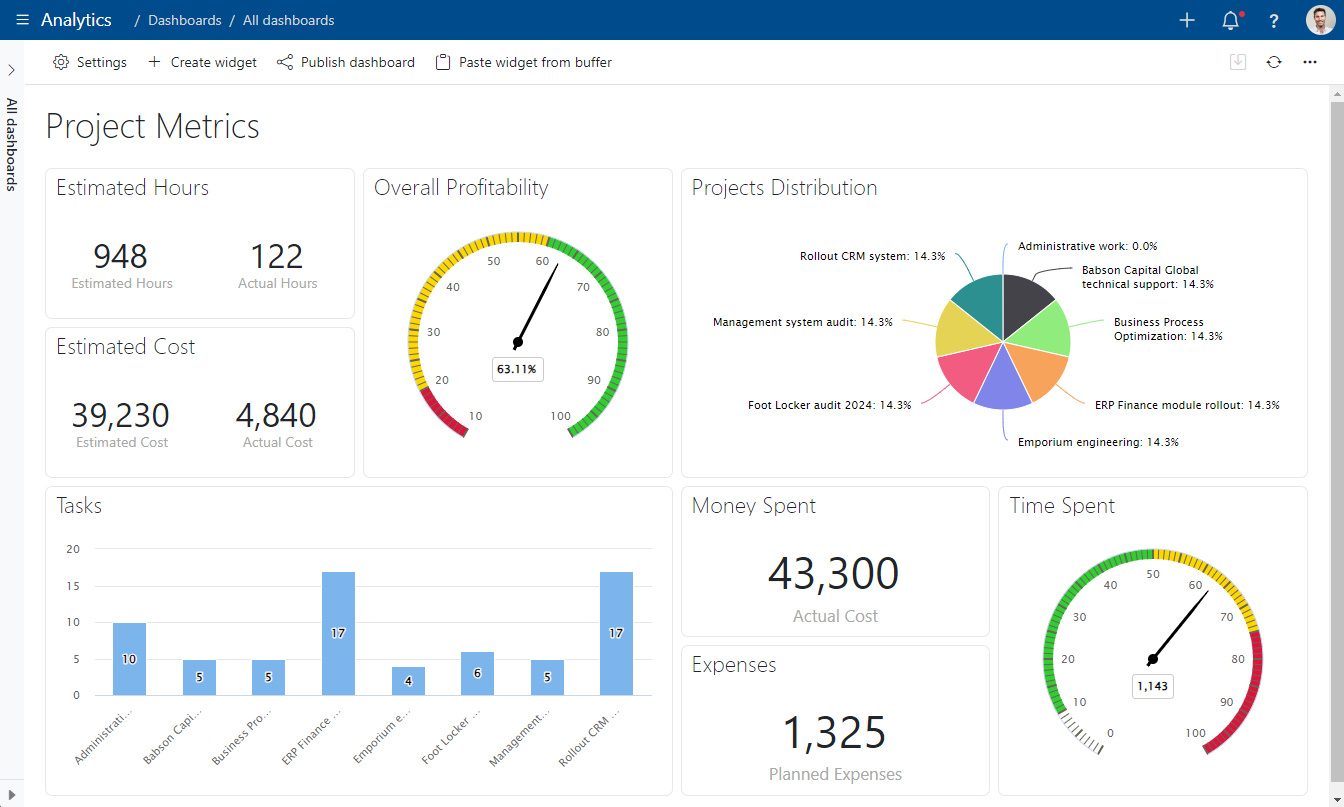Image resolution: width=1344 pixels, height=807 pixels.
Task: Open the more options ellipsis menu
Action: (1310, 62)
